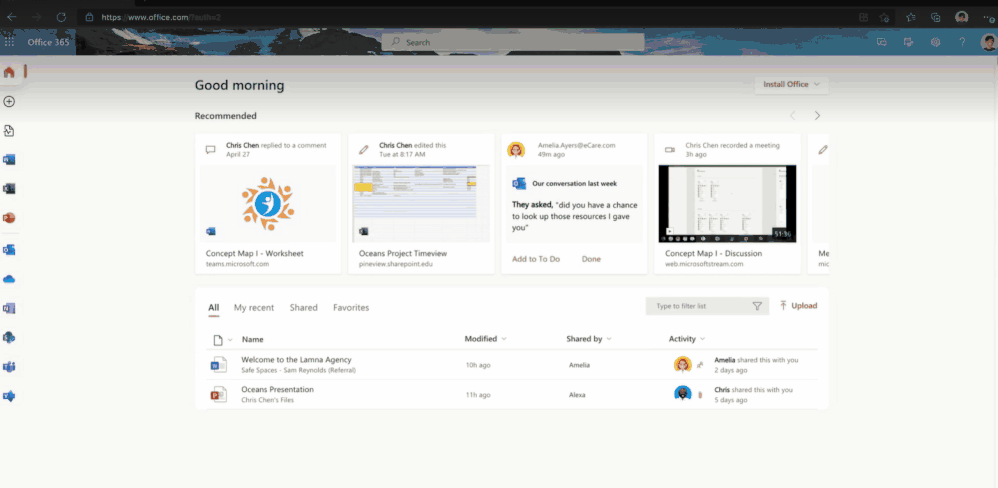Click Done on the email card
Viewport: 998px width, 488px height.
coord(591,259)
